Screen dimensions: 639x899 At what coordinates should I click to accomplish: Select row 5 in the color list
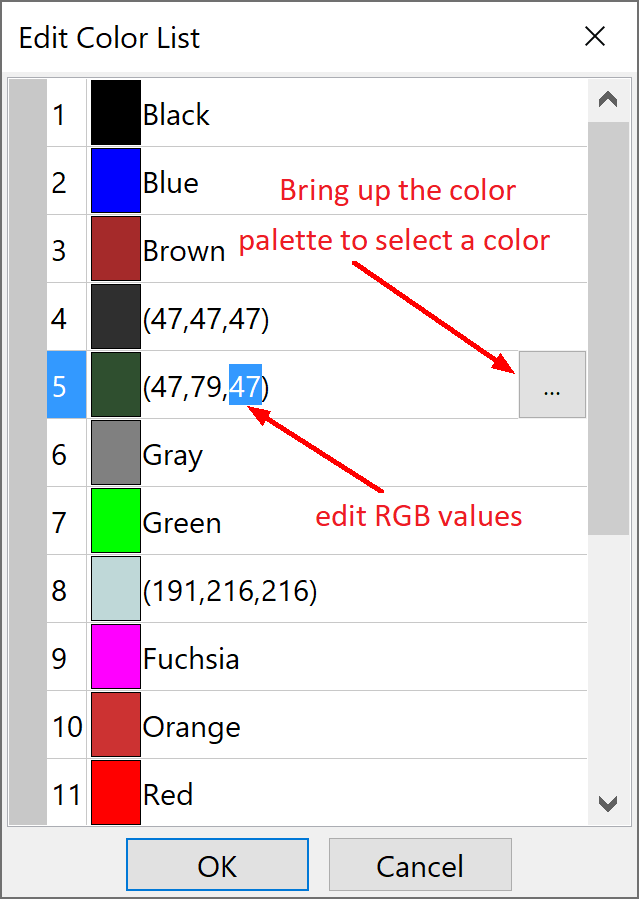pos(66,385)
